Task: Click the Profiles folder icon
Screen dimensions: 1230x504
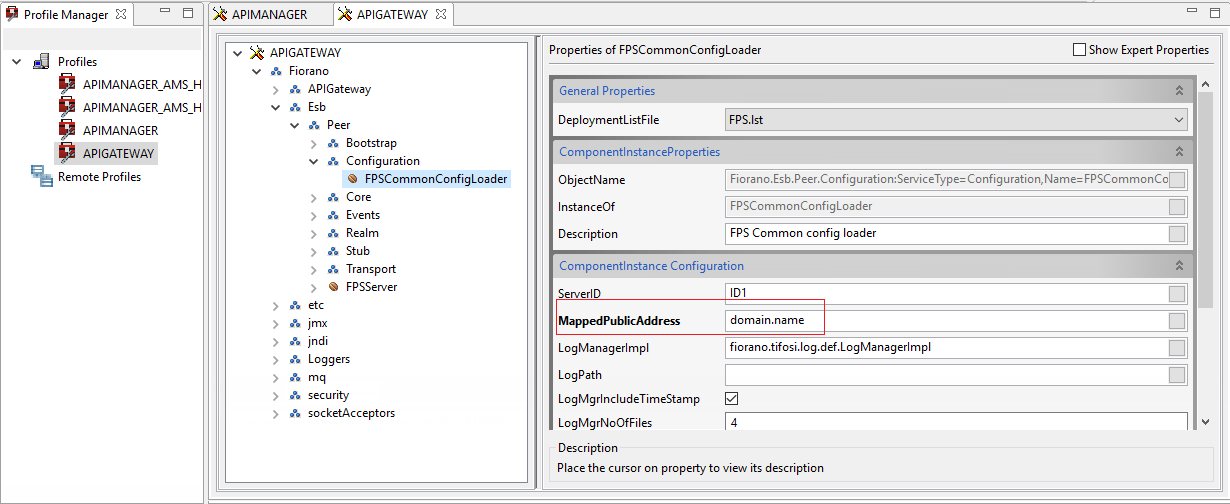Action: coord(42,62)
